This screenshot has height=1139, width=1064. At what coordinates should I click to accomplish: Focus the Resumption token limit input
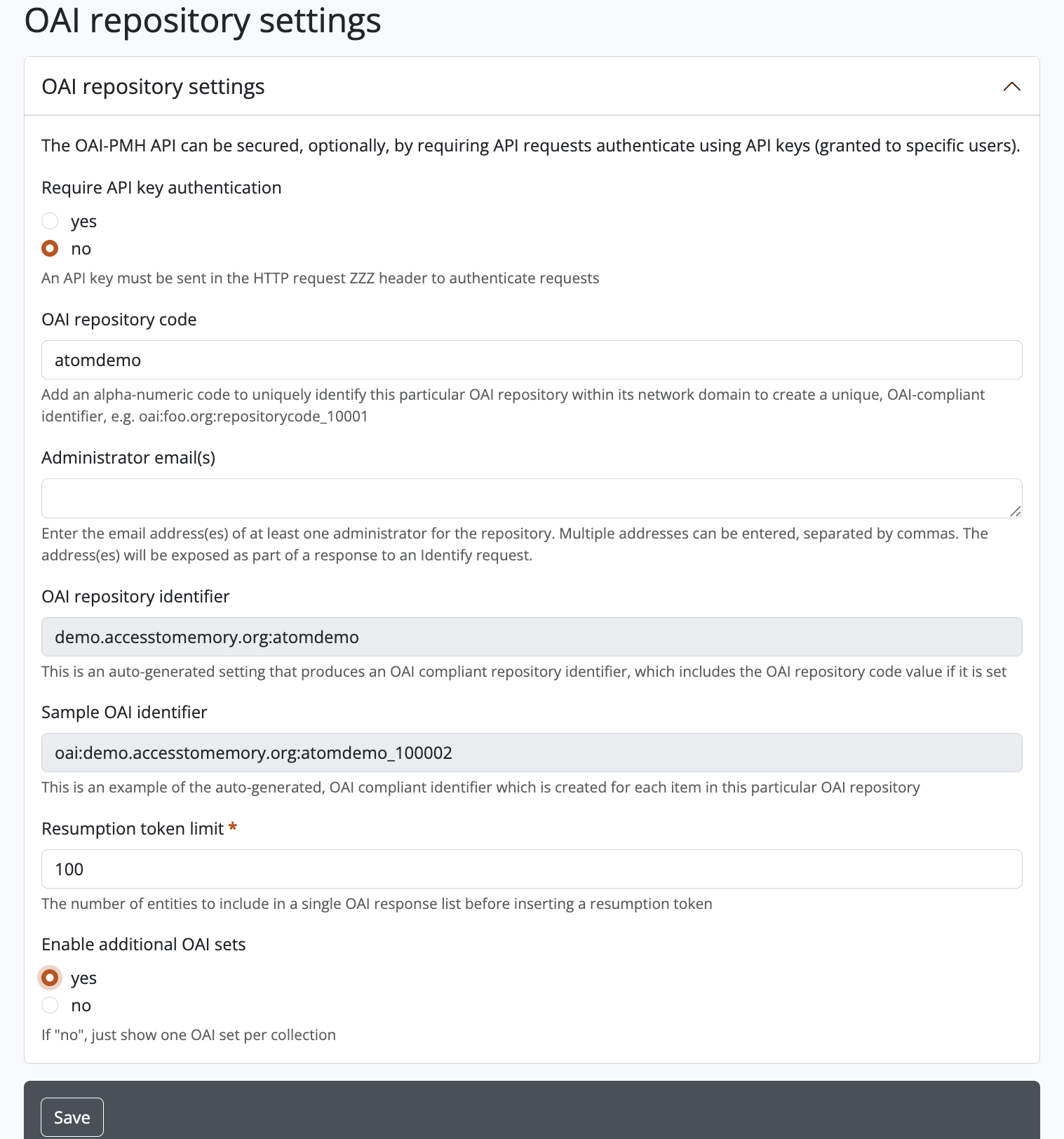(531, 869)
